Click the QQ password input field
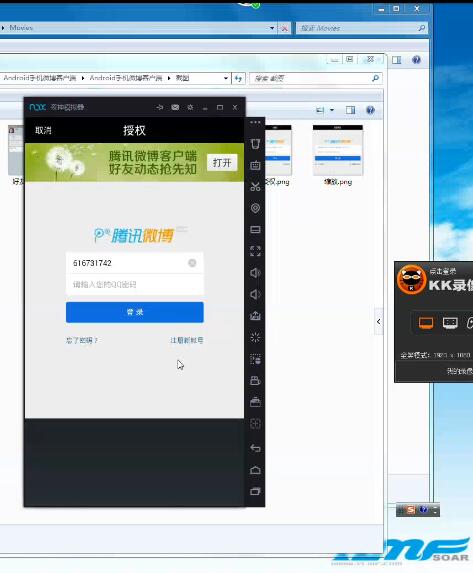This screenshot has width=473, height=573. tap(135, 284)
